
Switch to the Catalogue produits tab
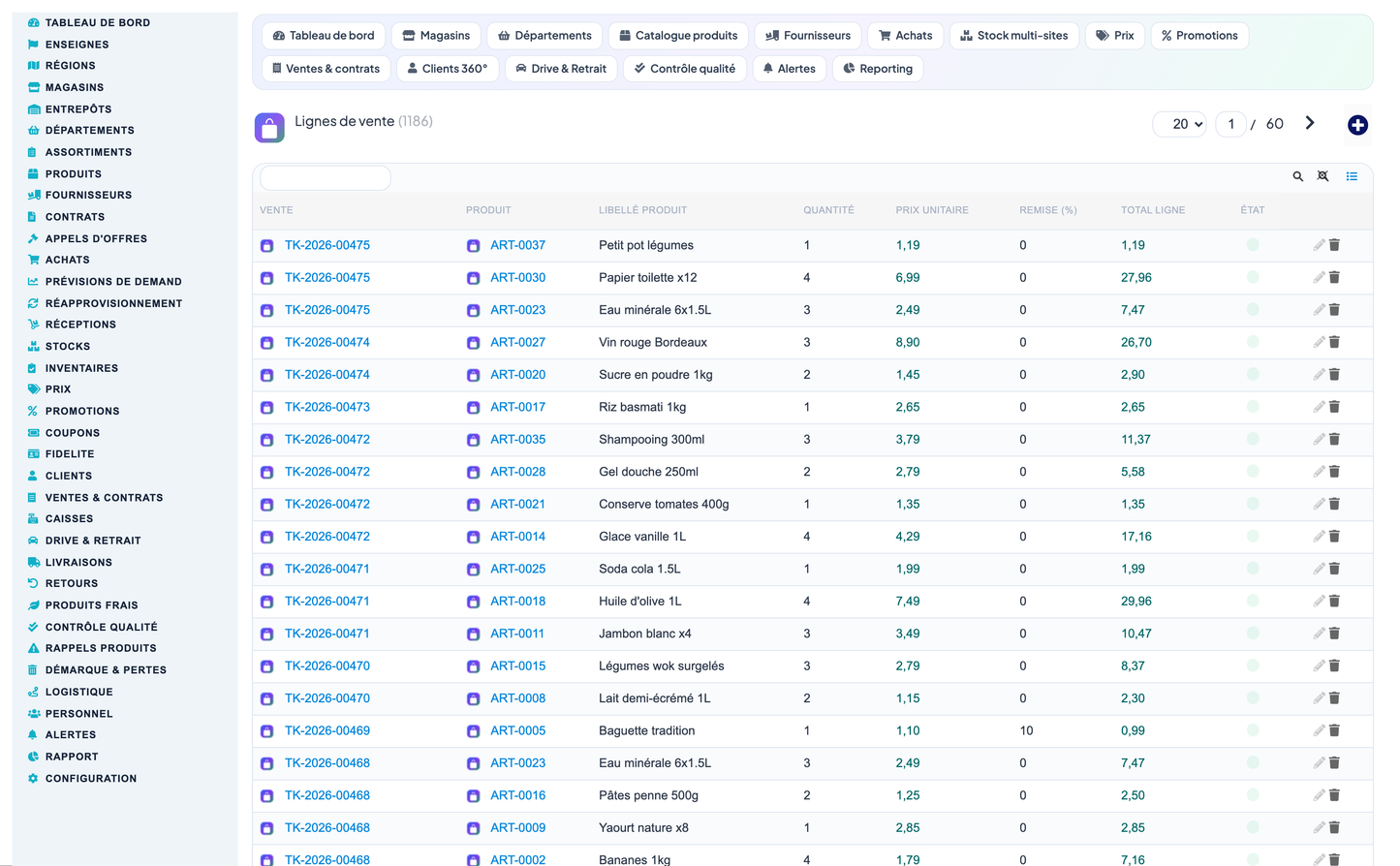(x=678, y=36)
